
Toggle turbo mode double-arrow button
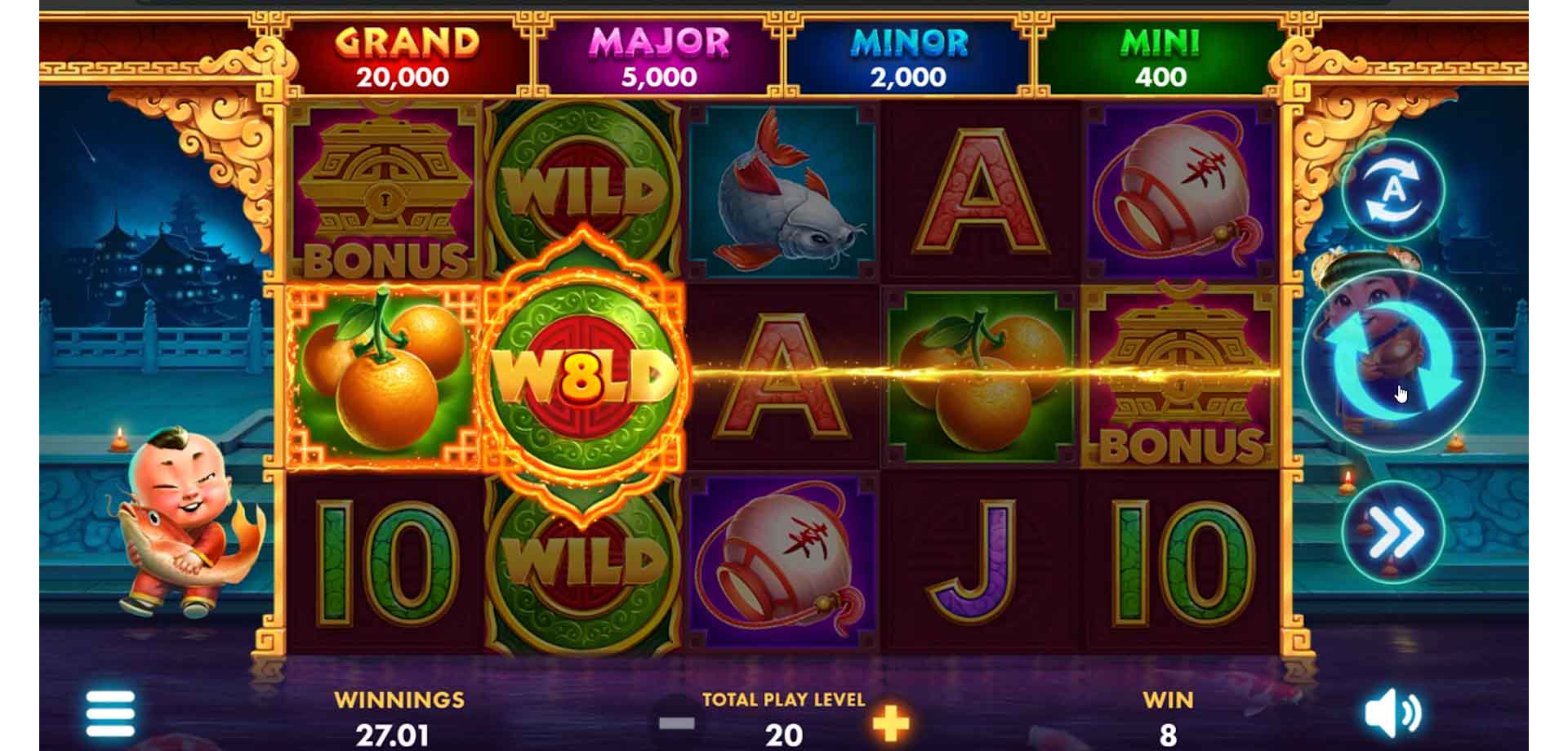coord(1393,532)
